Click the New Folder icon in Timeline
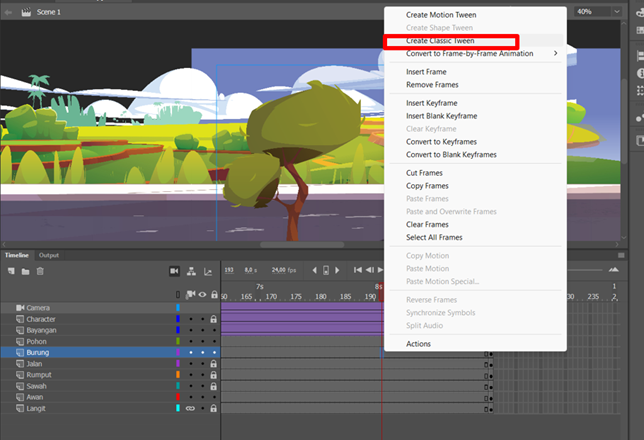Image resolution: width=644 pixels, height=440 pixels. (25, 271)
